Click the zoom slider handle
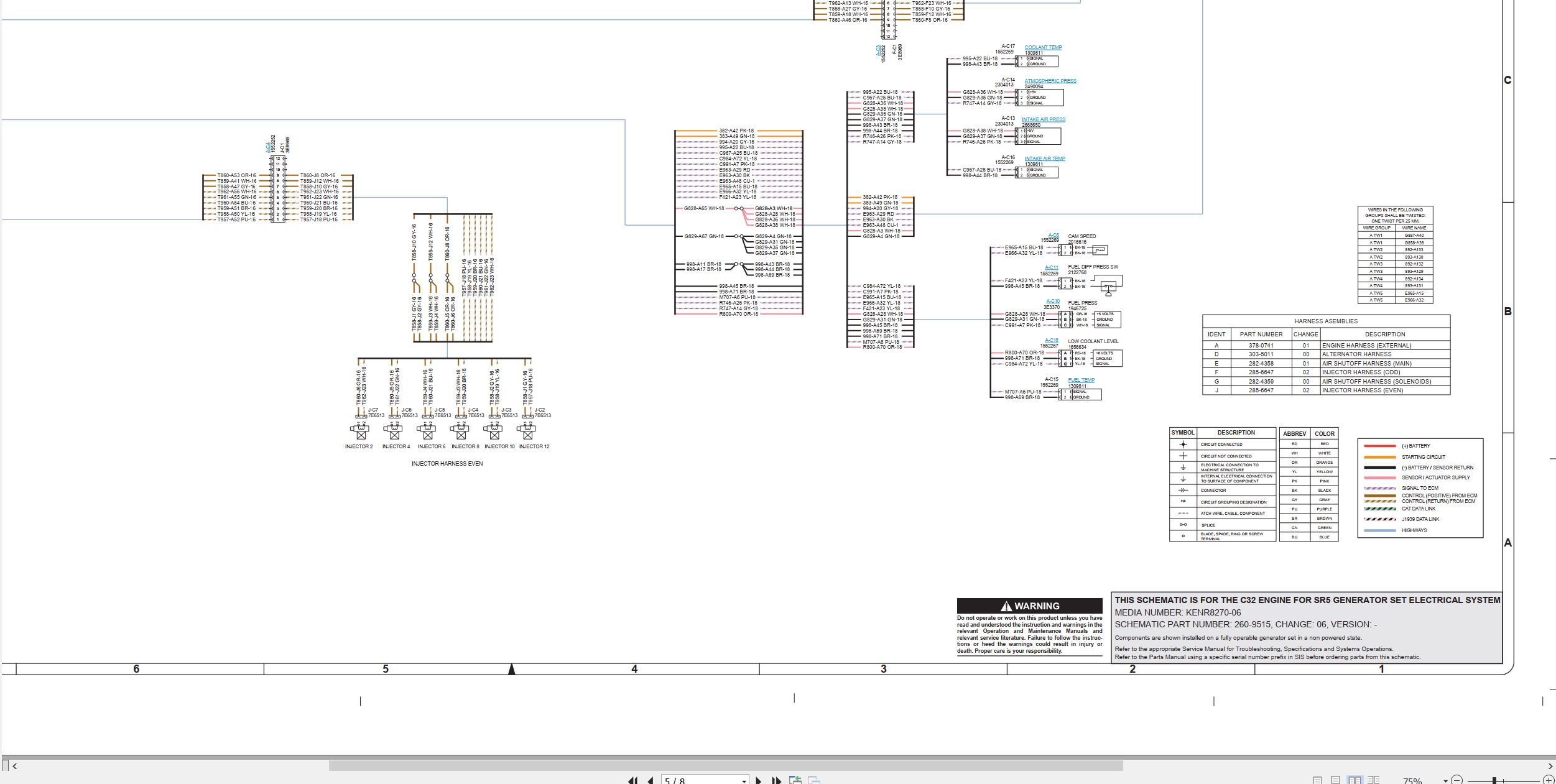 1494,780
